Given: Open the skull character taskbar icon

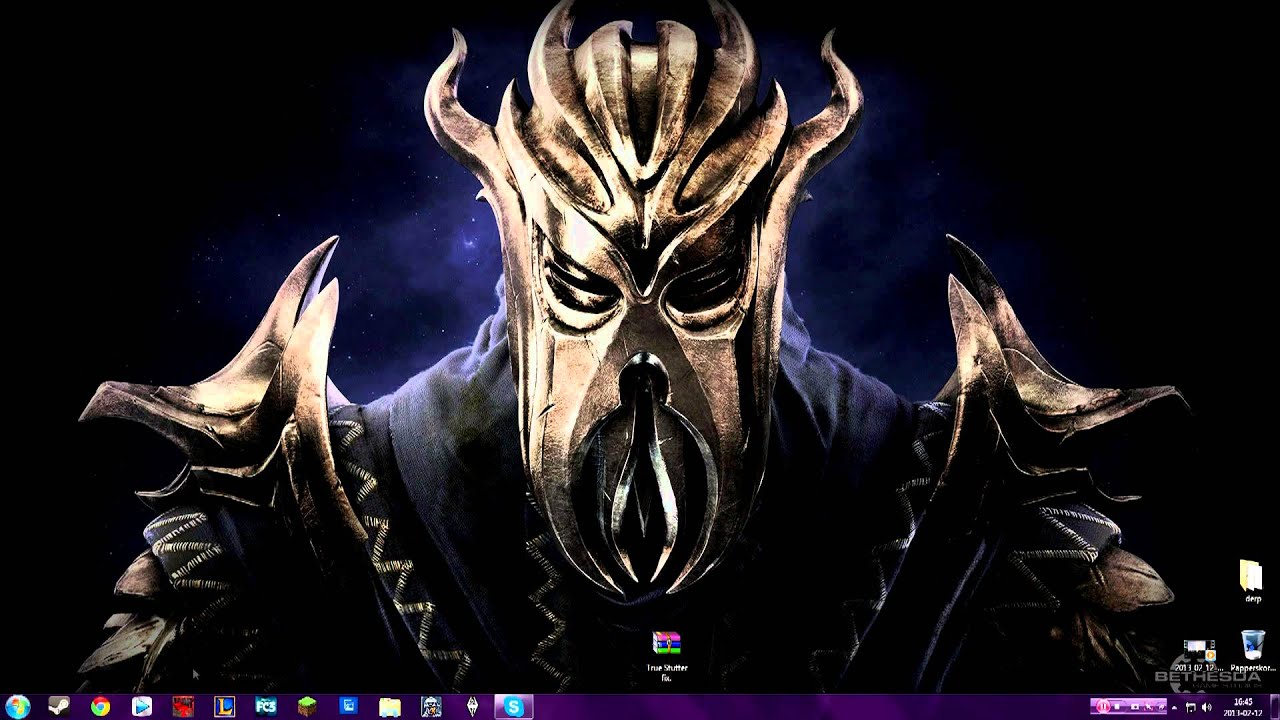Looking at the screenshot, I should (x=431, y=707).
